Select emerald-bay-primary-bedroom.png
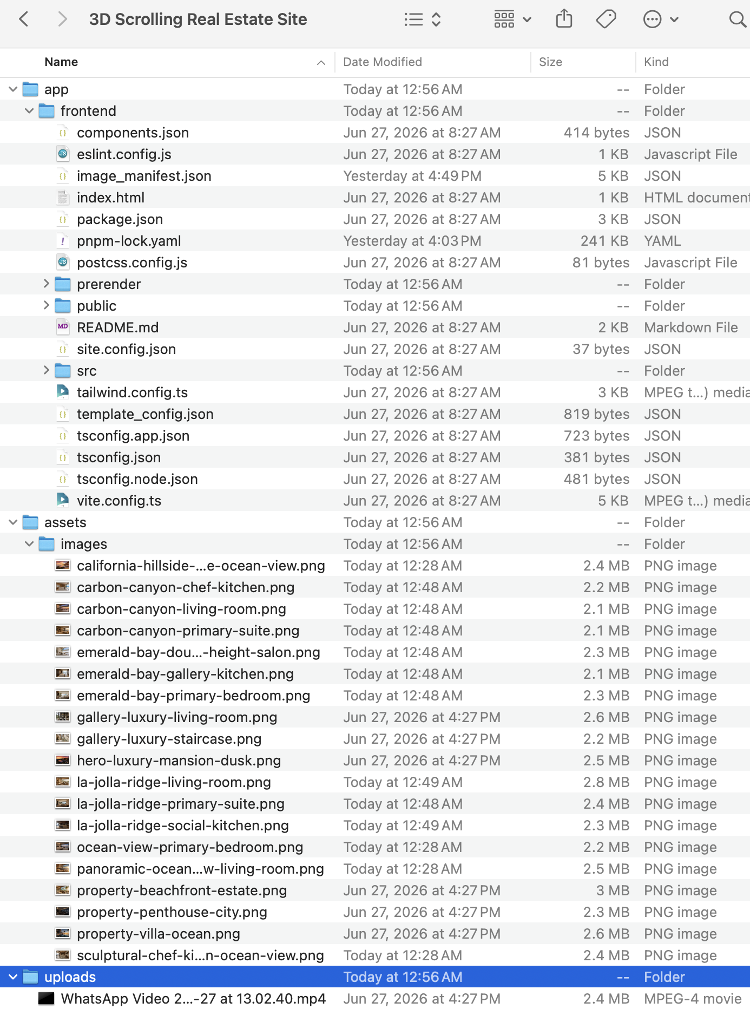Viewport: 750px width, 1010px height. (193, 696)
